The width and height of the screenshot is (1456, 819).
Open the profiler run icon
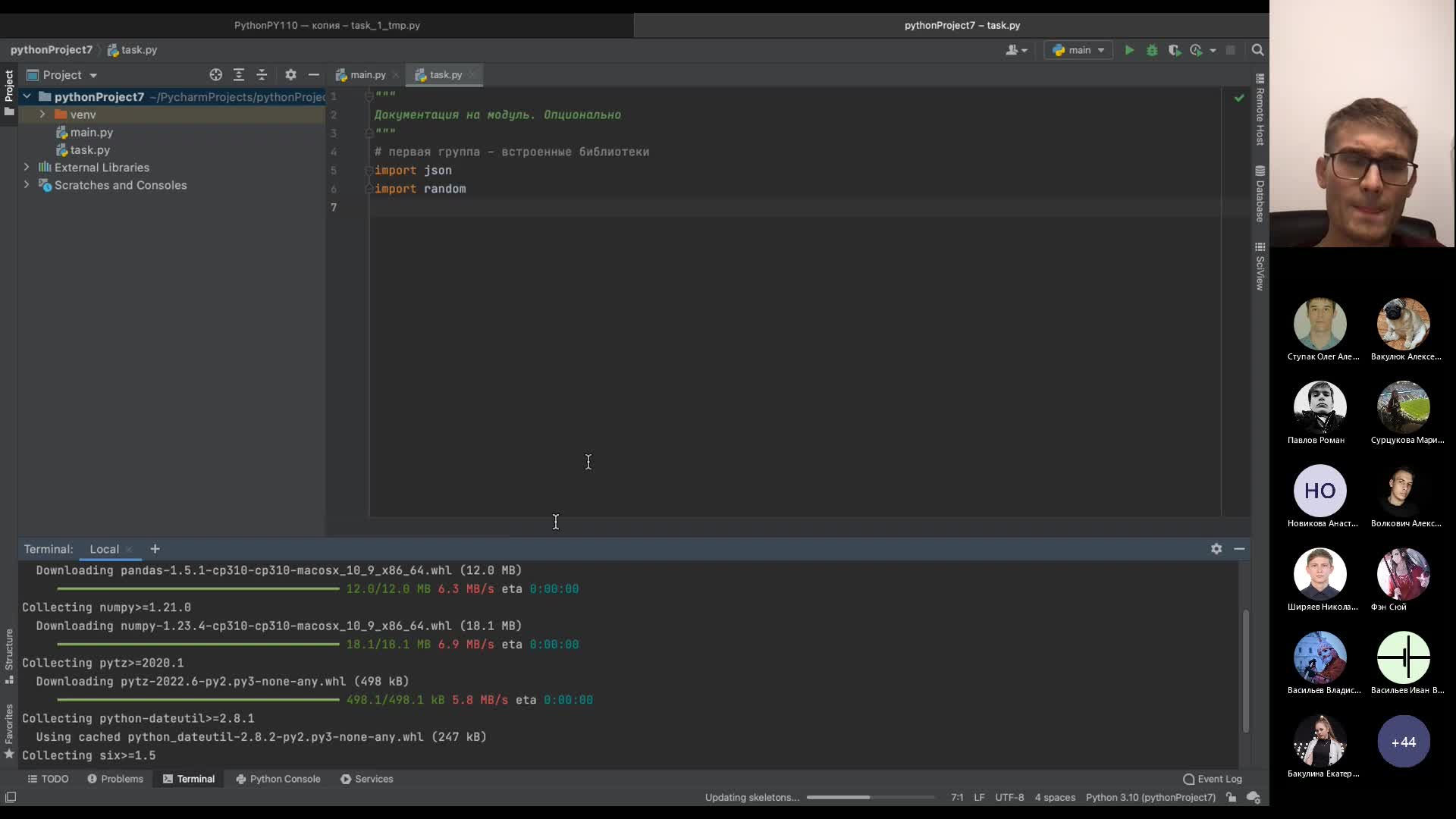coord(1197,50)
